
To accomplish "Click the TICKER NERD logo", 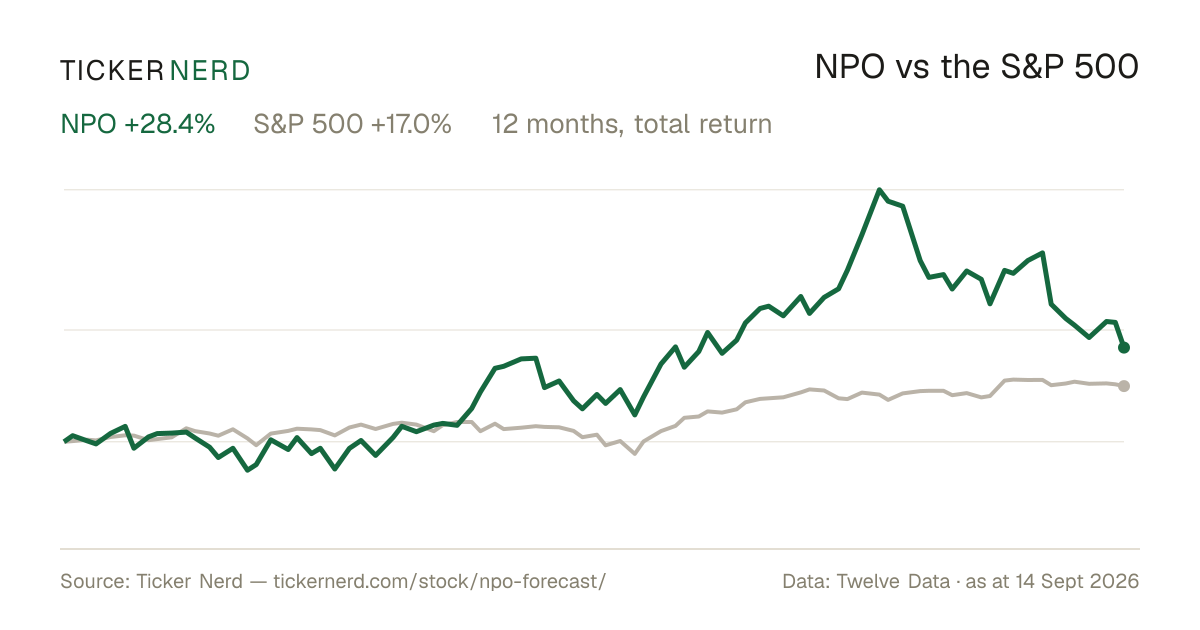I will click(x=155, y=70).
